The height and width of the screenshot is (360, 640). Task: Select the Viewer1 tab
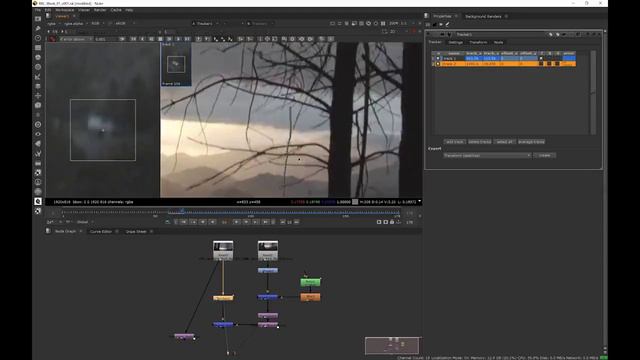pos(62,16)
